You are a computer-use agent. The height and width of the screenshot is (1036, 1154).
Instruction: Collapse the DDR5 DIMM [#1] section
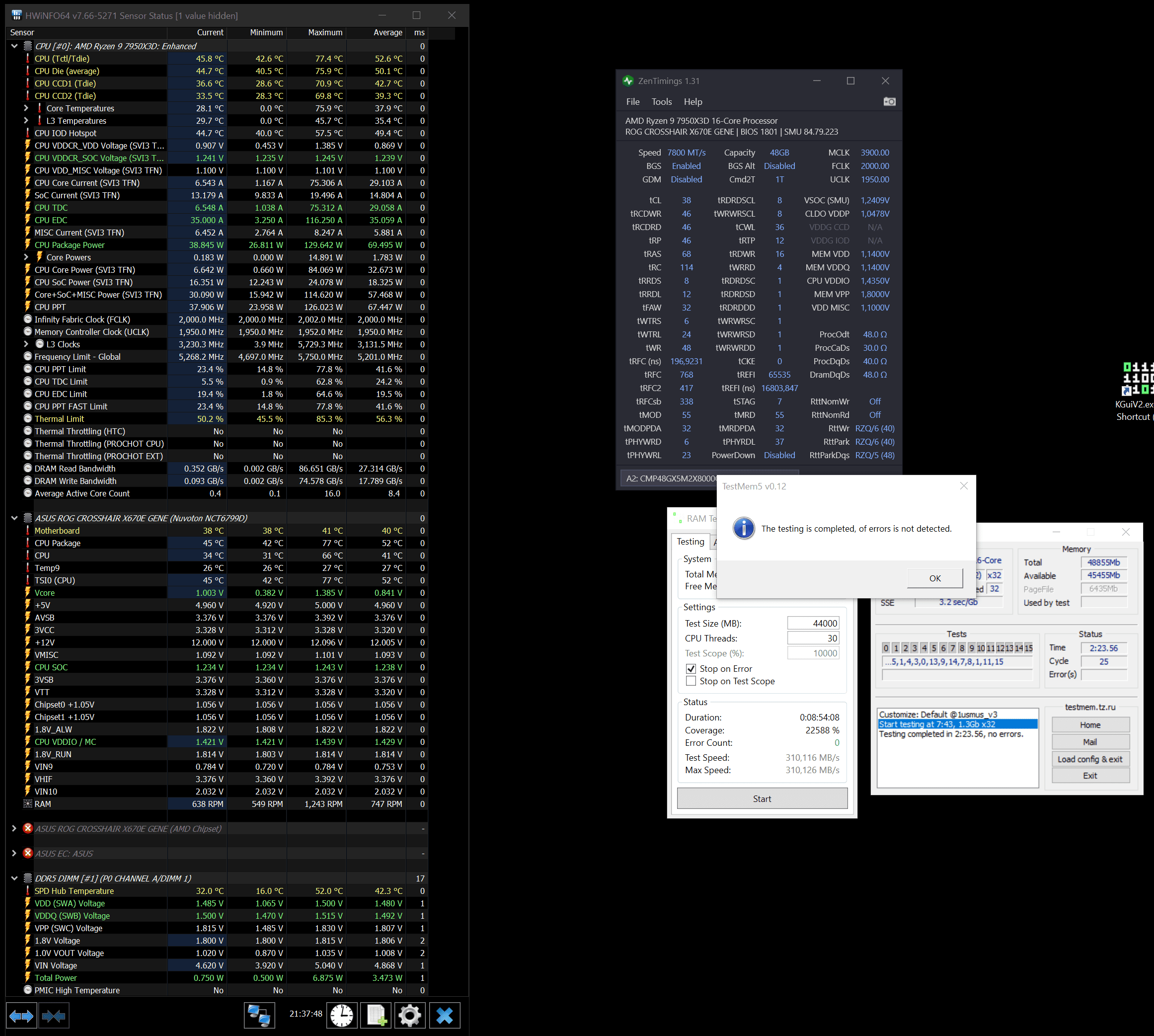coord(14,878)
